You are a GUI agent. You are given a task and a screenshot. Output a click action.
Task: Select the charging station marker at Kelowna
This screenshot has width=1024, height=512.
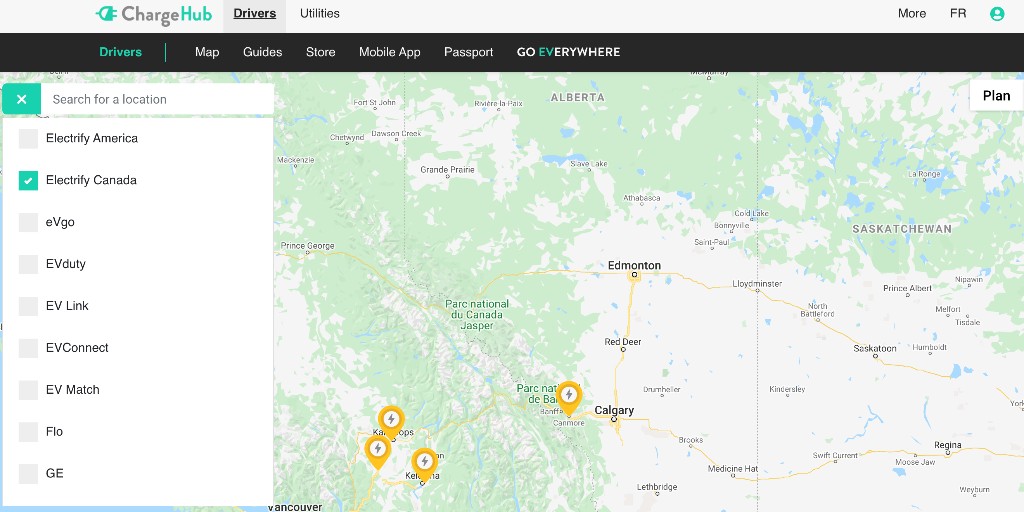point(424,464)
